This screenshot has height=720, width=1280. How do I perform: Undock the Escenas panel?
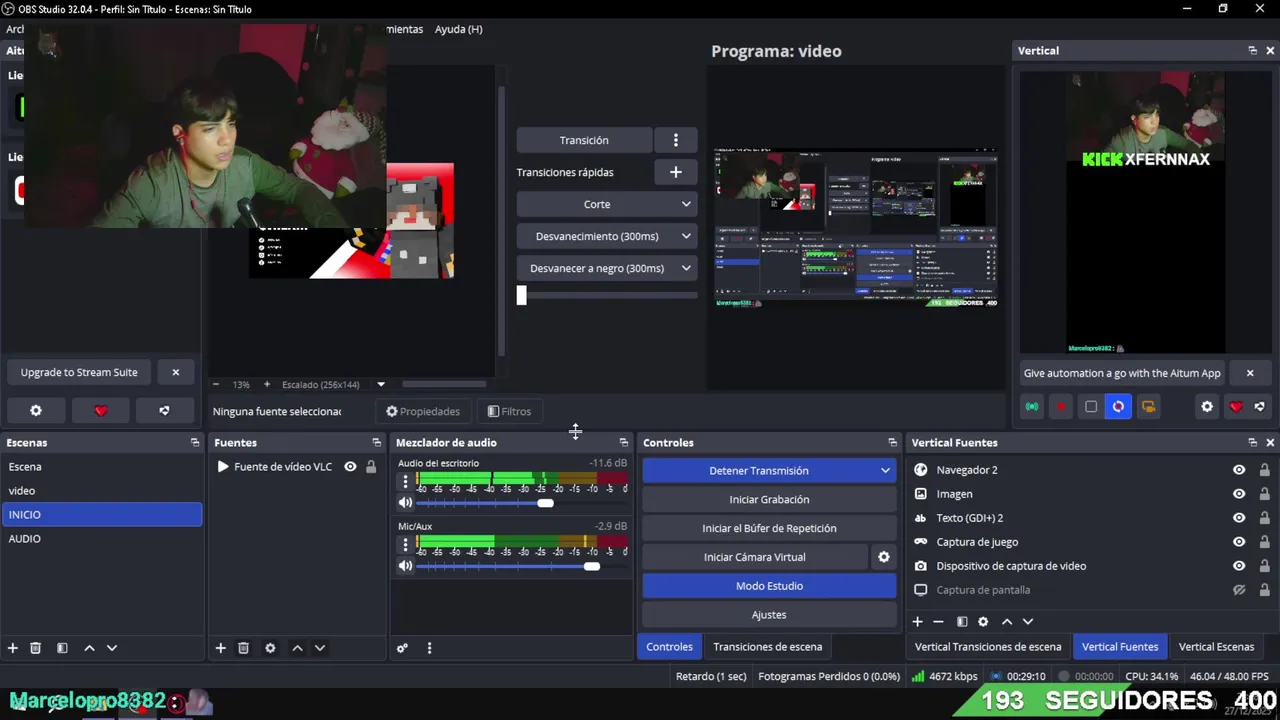[x=195, y=442]
